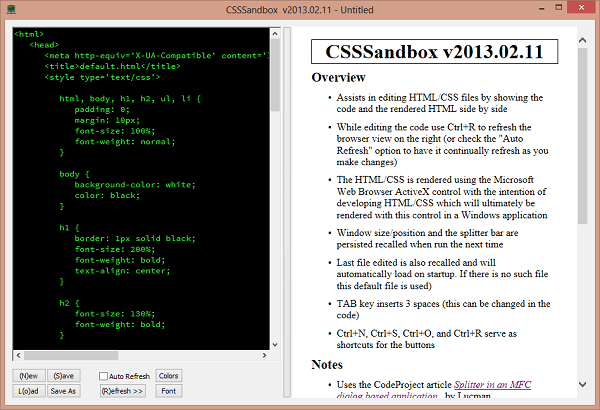Click the 'Last file edited' bullet text
The width and height of the screenshot is (600, 410).
coord(442,274)
